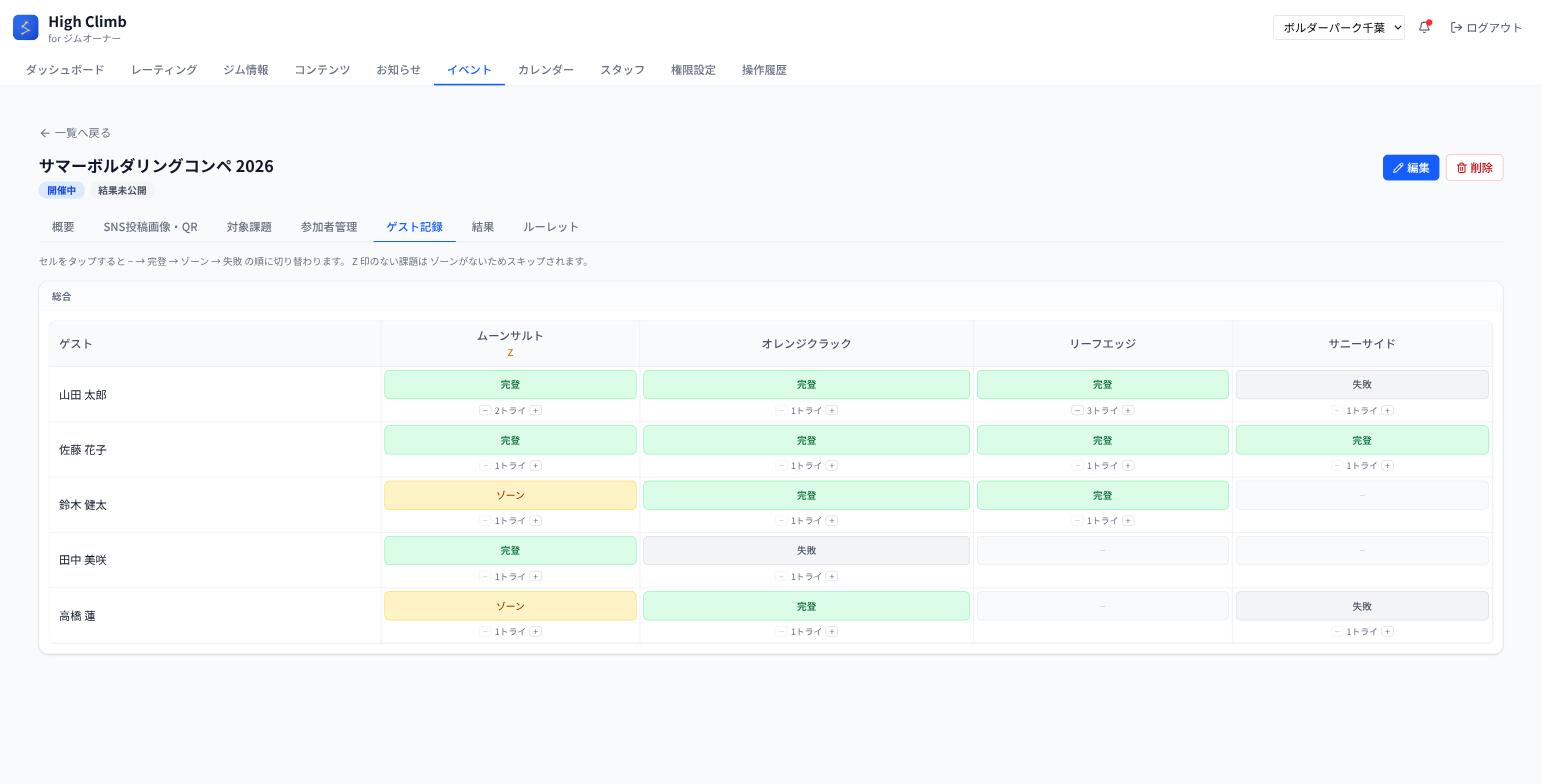The width and height of the screenshot is (1542, 784).
Task: Switch to the SNS投稿画像・QR tab
Action: pos(150,227)
